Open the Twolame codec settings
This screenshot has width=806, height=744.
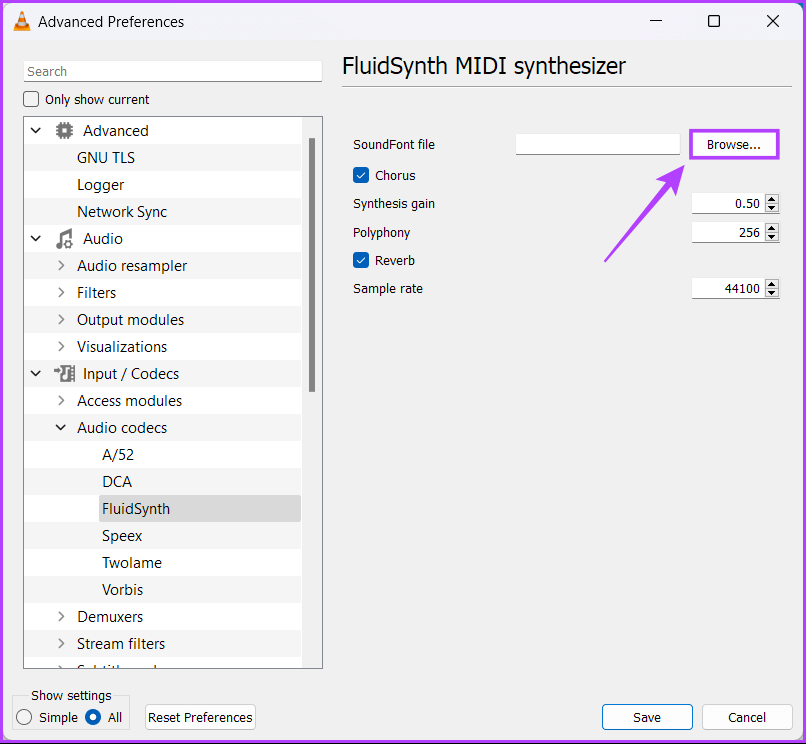coord(132,562)
